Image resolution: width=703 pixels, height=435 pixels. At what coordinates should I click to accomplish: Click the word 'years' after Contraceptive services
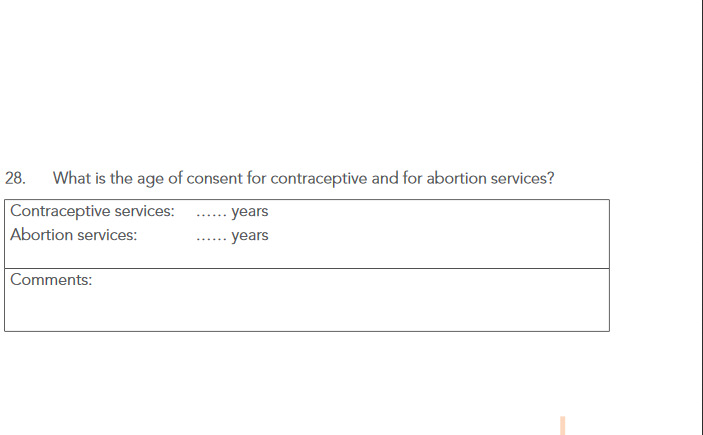(249, 212)
